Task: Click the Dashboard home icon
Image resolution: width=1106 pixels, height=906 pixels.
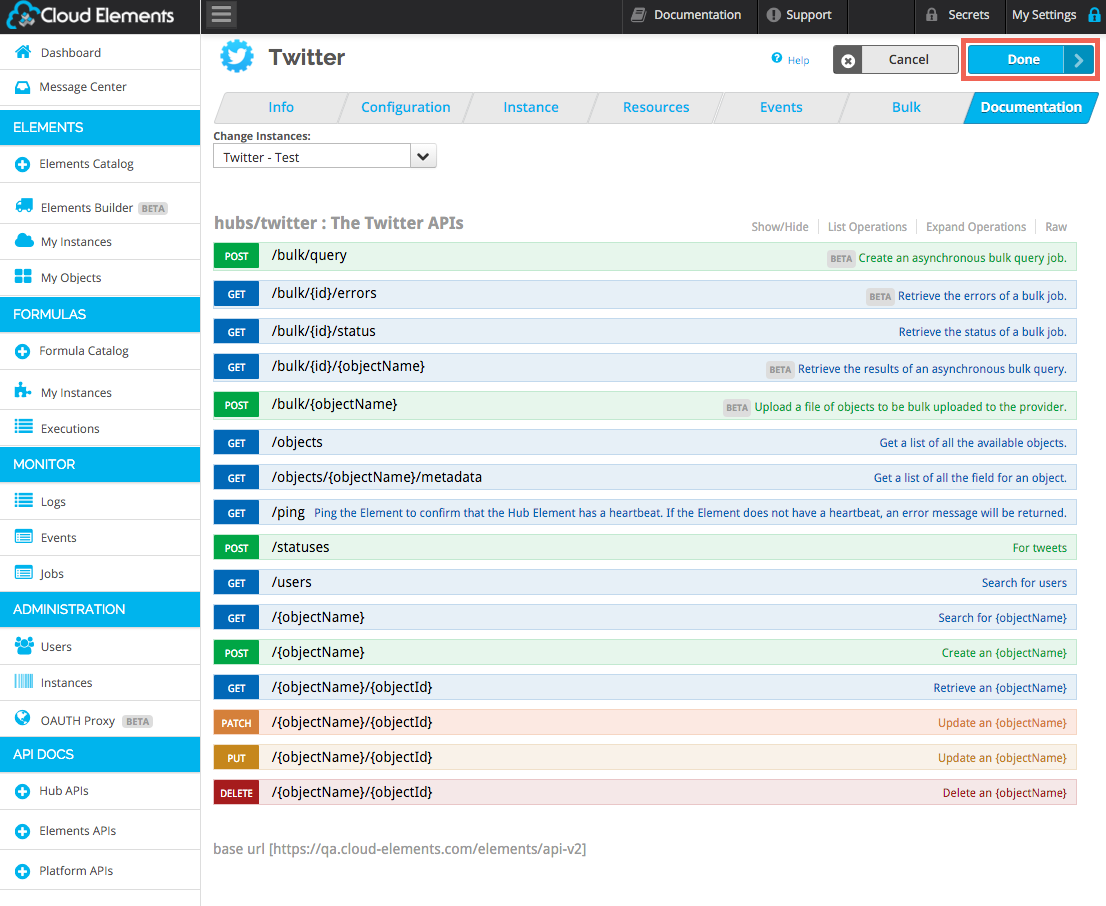Action: click(23, 52)
